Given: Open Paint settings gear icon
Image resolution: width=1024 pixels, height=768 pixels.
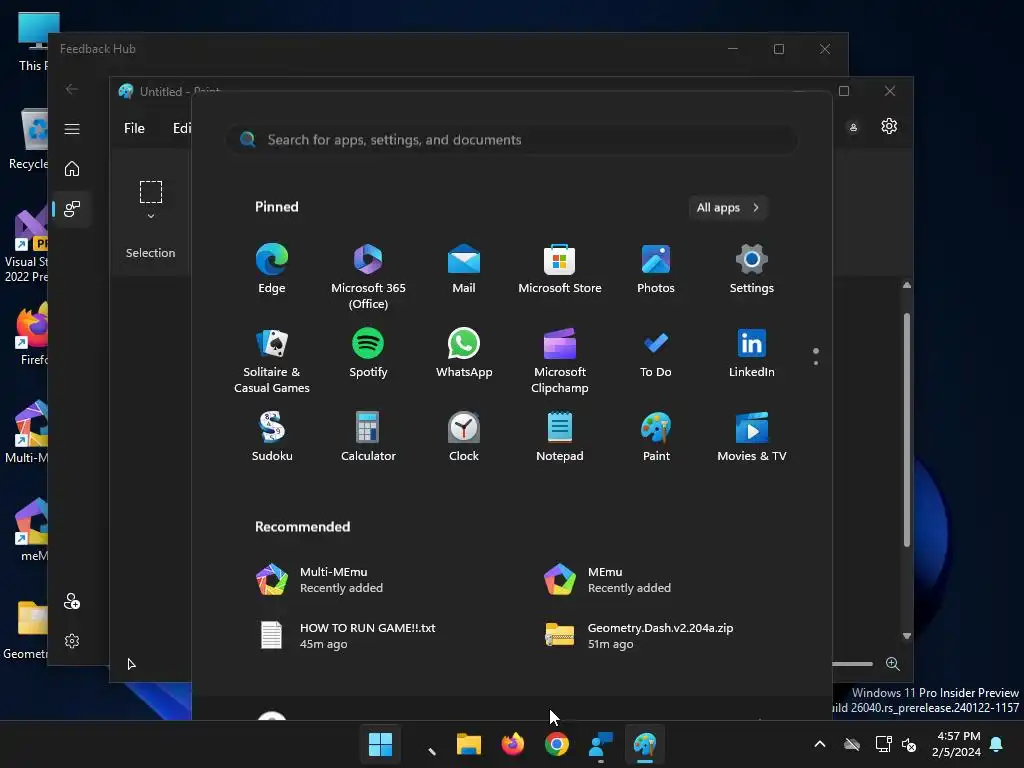Looking at the screenshot, I should coord(889,126).
